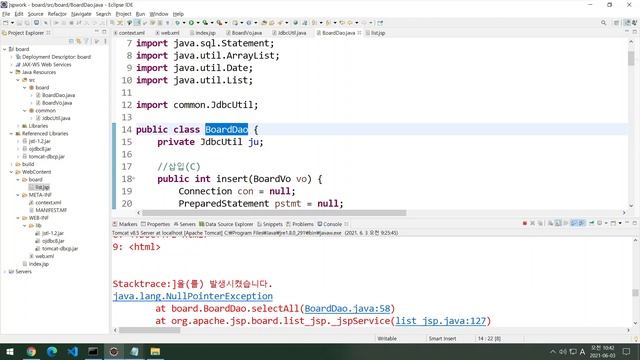Switch to the BoardVo.java editor tab
Image resolution: width=640 pixels, height=360 pixels.
coord(244,33)
